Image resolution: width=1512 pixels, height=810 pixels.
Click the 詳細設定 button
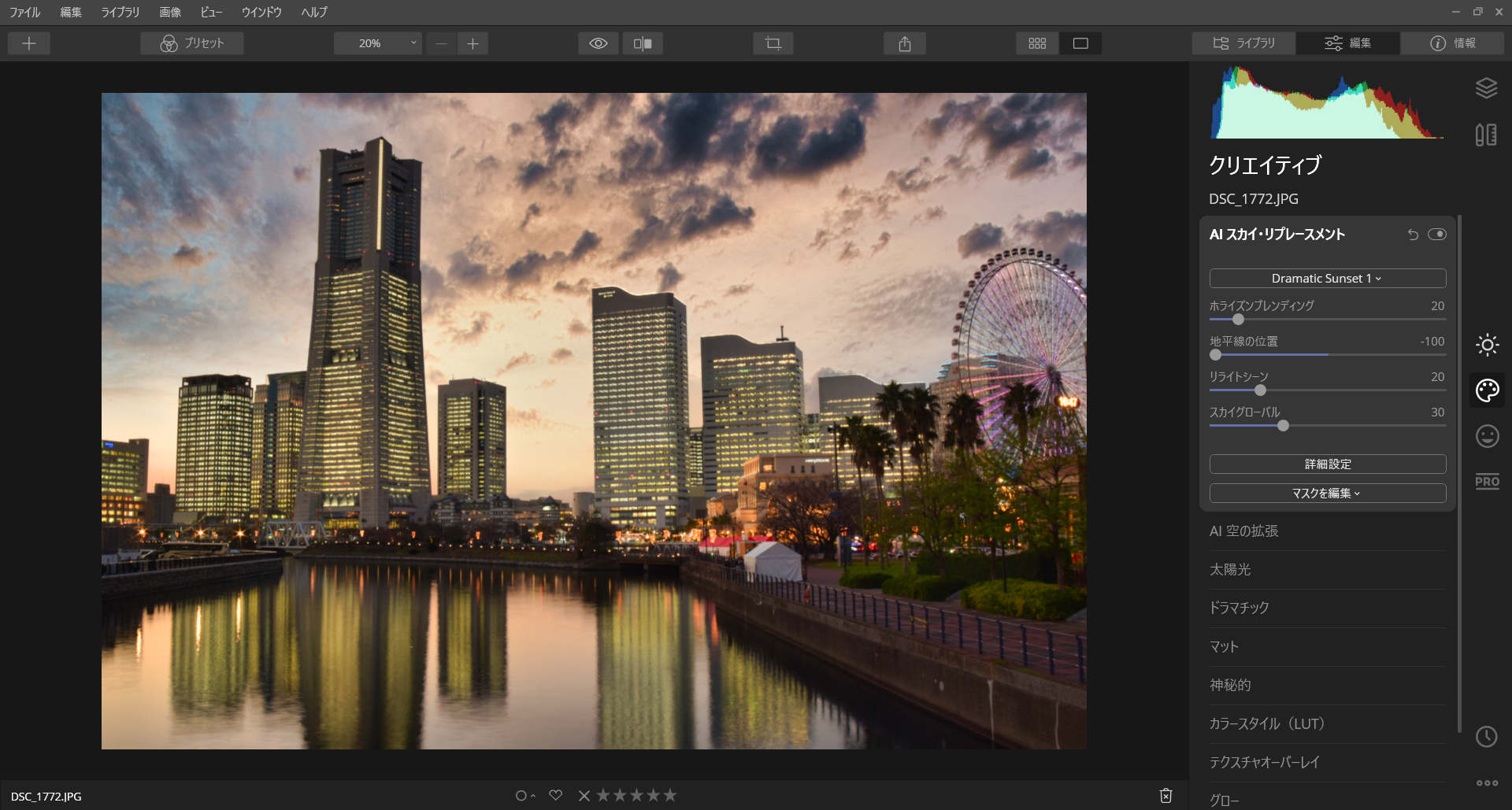(1327, 464)
